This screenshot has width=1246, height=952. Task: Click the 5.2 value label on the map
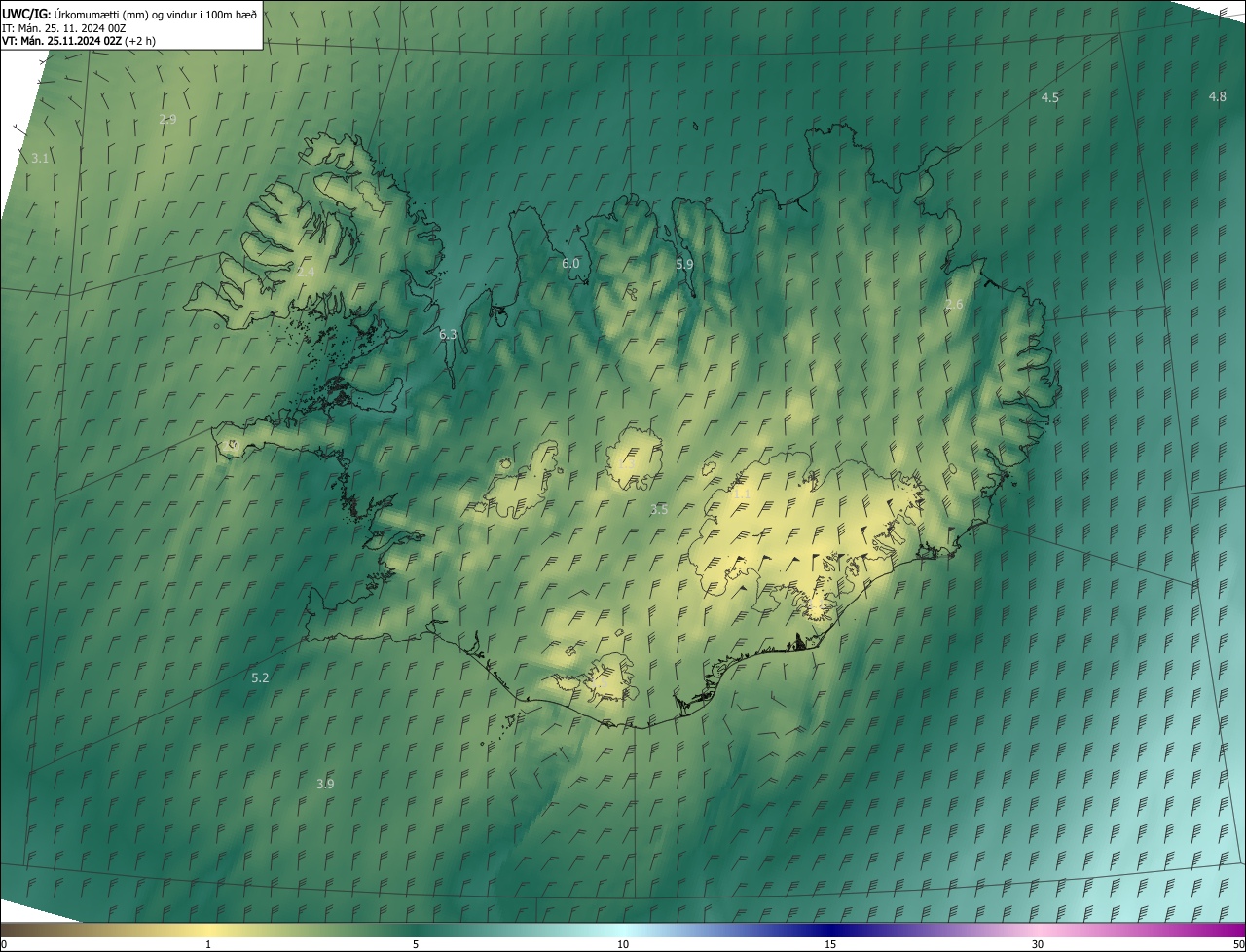(x=260, y=677)
